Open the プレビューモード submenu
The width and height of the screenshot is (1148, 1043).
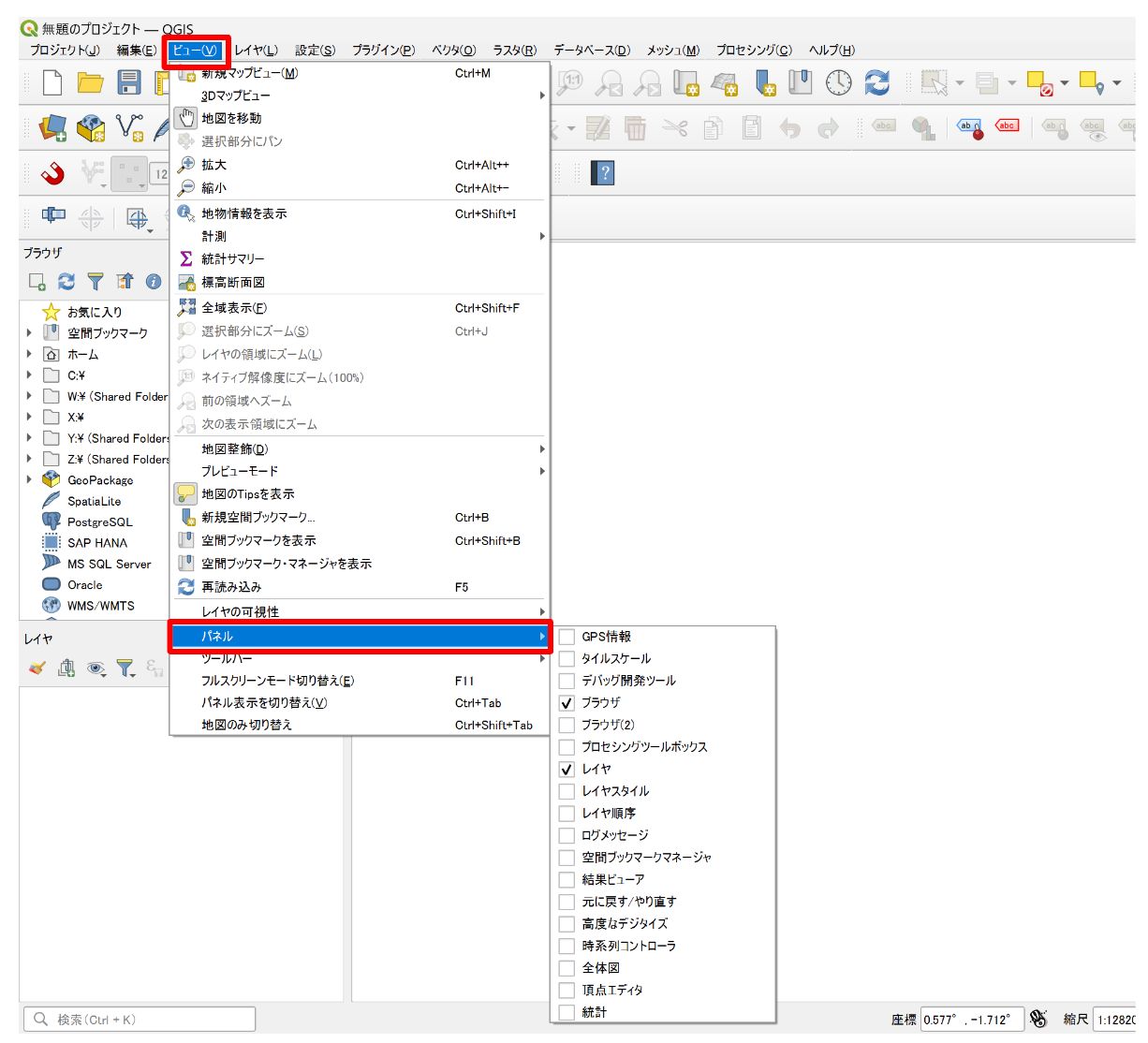(360, 471)
